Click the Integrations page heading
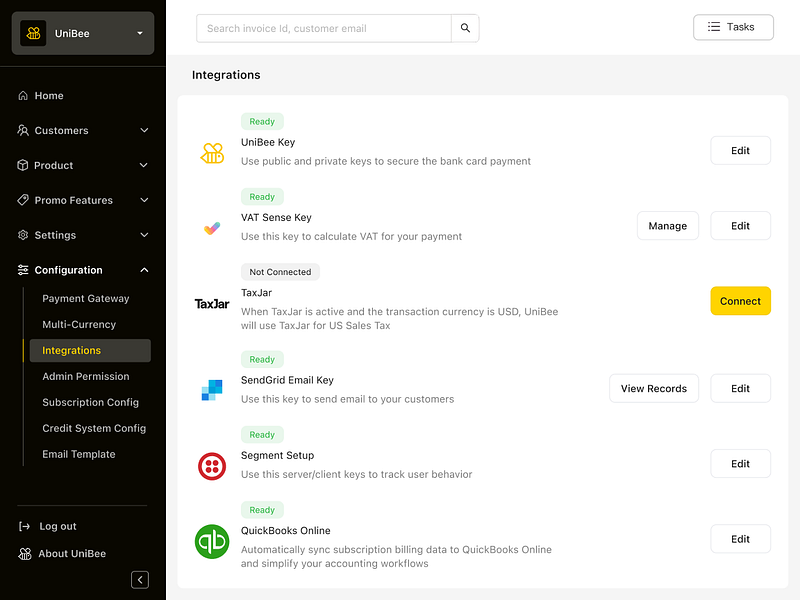800x600 pixels. (x=226, y=75)
